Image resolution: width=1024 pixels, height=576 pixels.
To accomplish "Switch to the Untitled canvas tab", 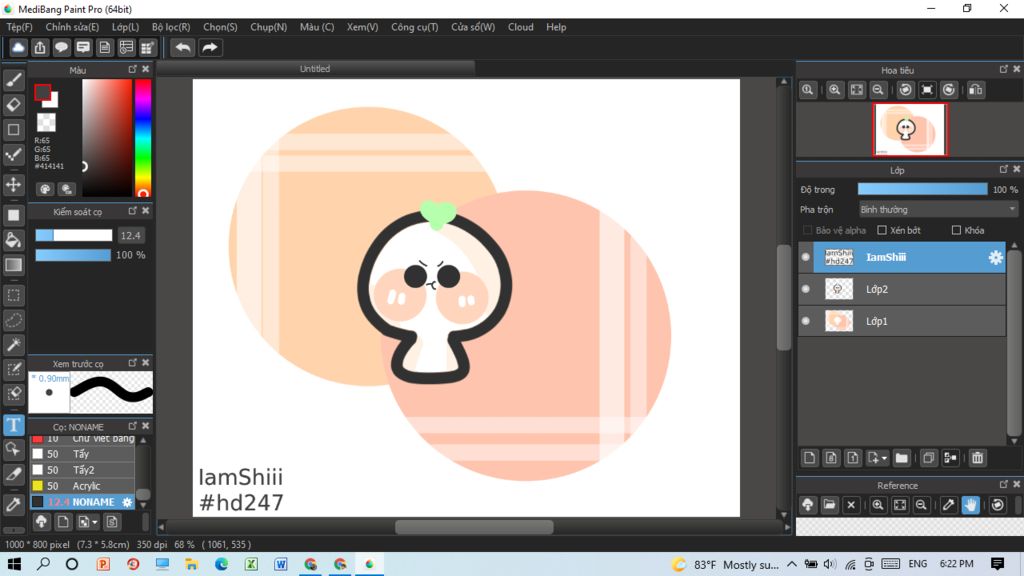I will 315,69.
